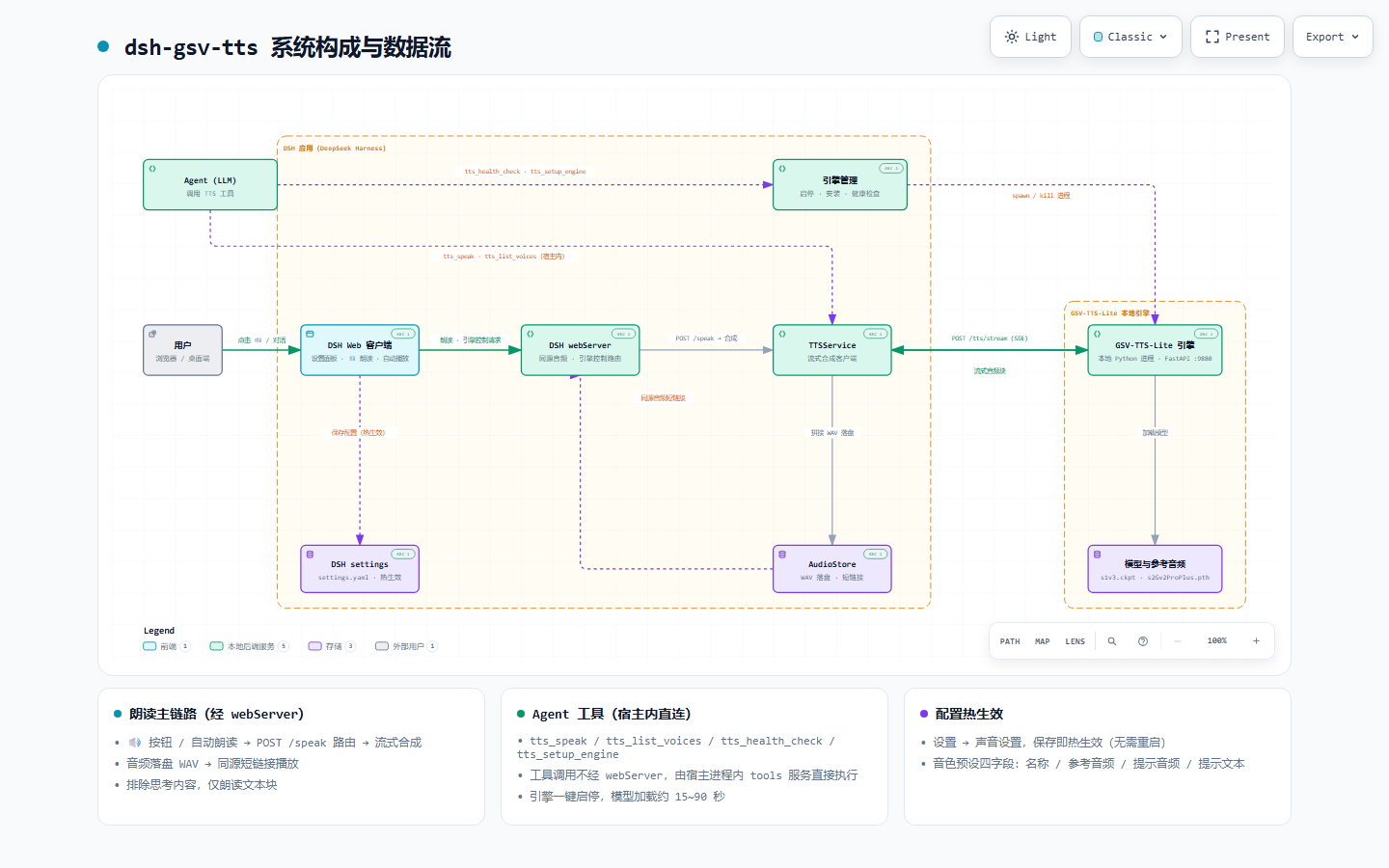Screen dimensions: 1389x868
Task: Open the src badge on TTSService node
Action: coord(876,334)
